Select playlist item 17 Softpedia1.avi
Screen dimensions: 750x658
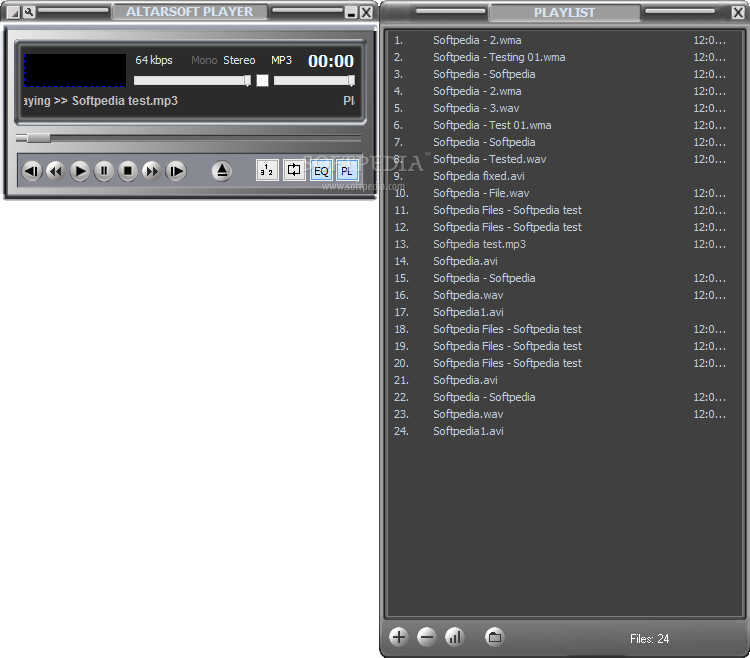564,312
